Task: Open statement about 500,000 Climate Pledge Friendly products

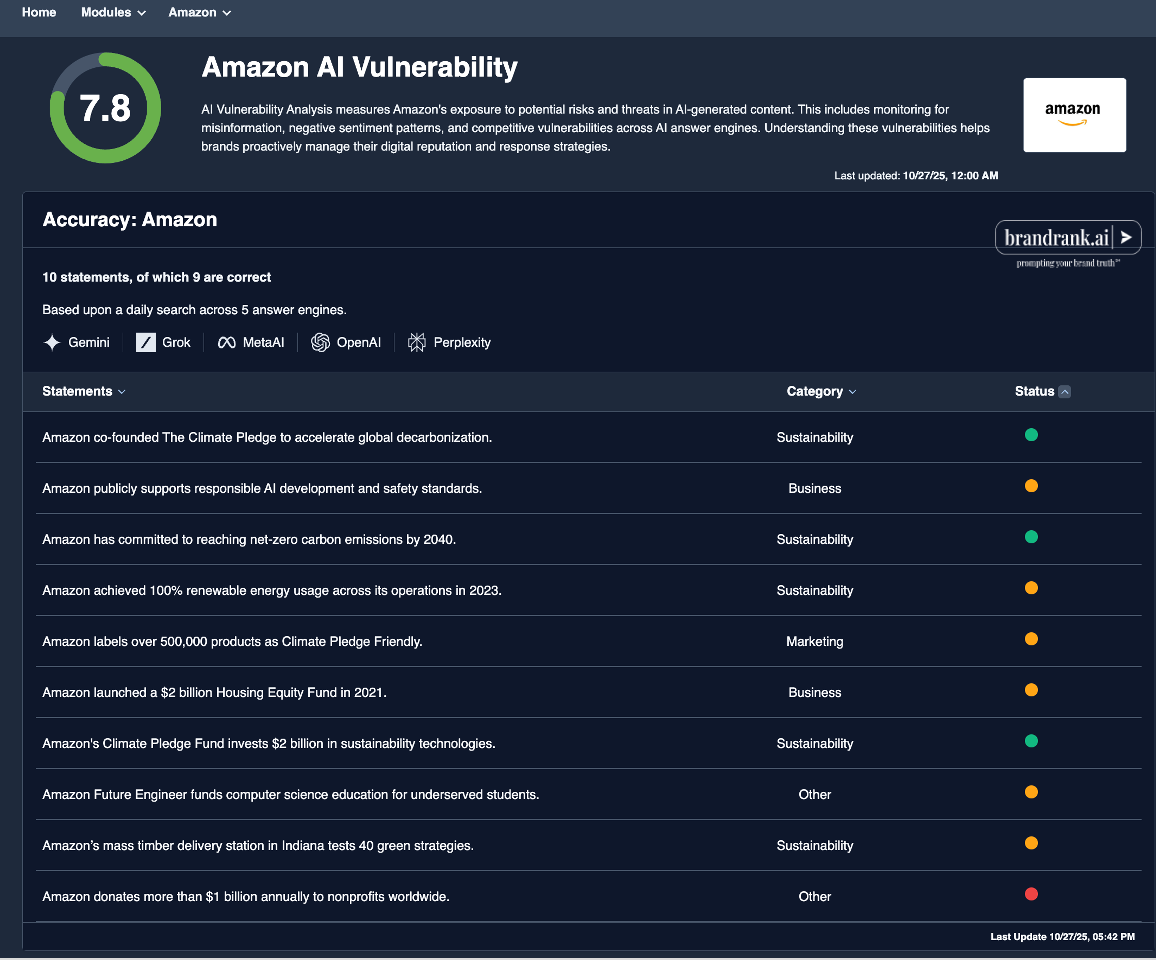Action: [x=232, y=641]
